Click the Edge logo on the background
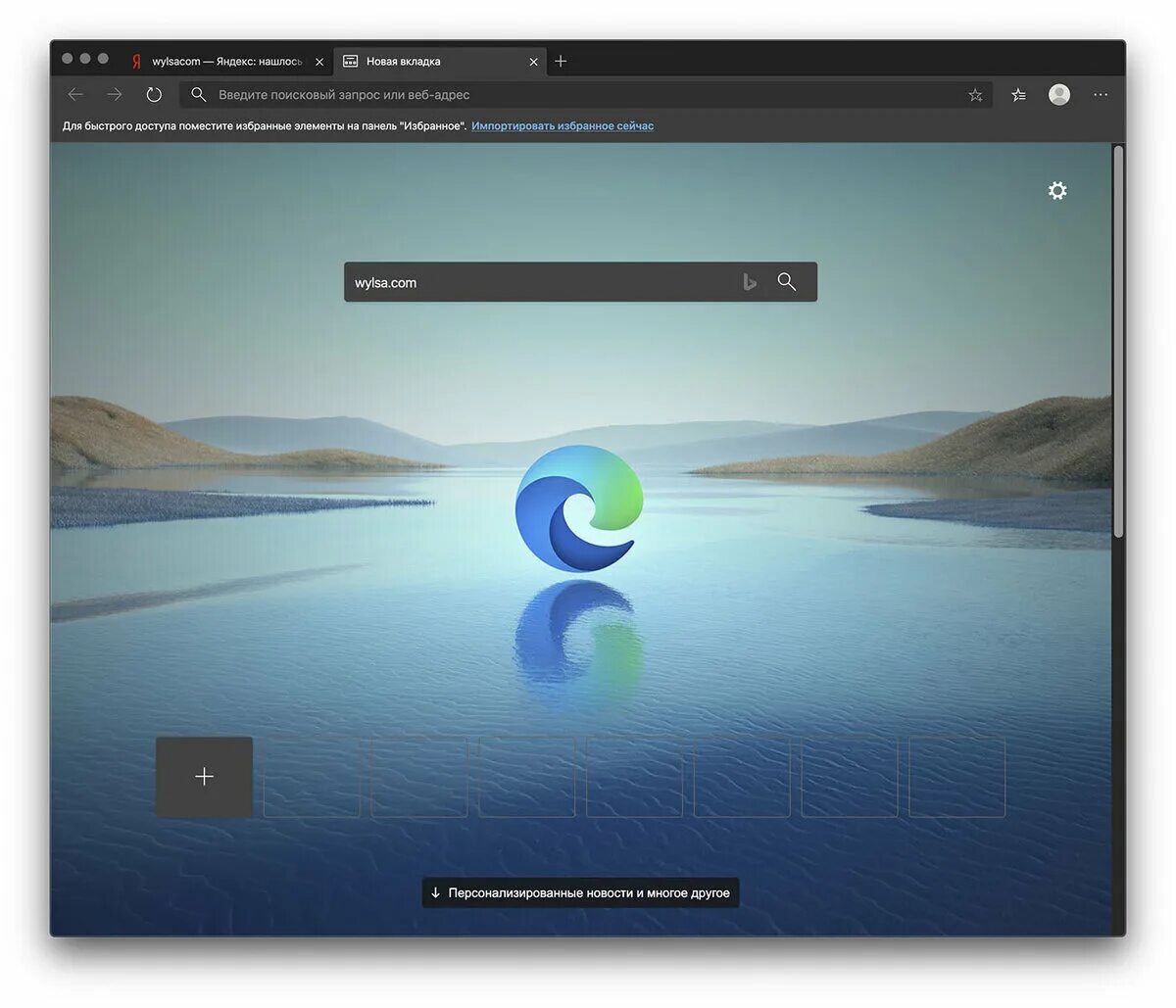 [579, 507]
